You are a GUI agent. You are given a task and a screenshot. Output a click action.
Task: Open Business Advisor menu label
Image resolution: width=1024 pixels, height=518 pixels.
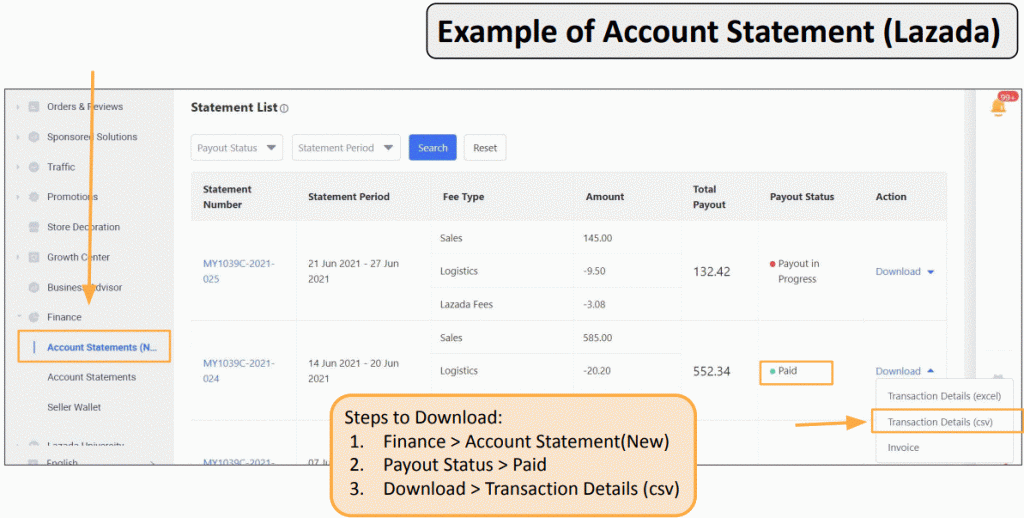pyautogui.click(x=84, y=287)
